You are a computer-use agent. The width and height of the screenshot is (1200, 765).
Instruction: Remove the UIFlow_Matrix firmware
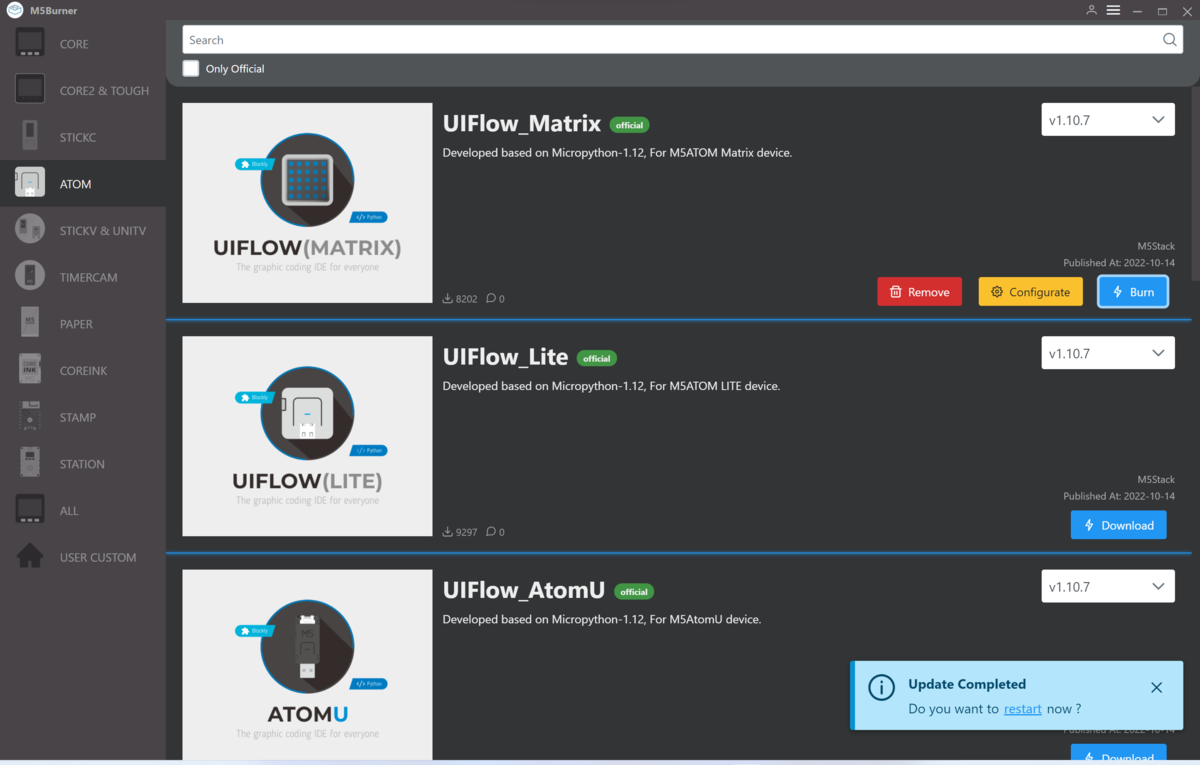click(920, 292)
